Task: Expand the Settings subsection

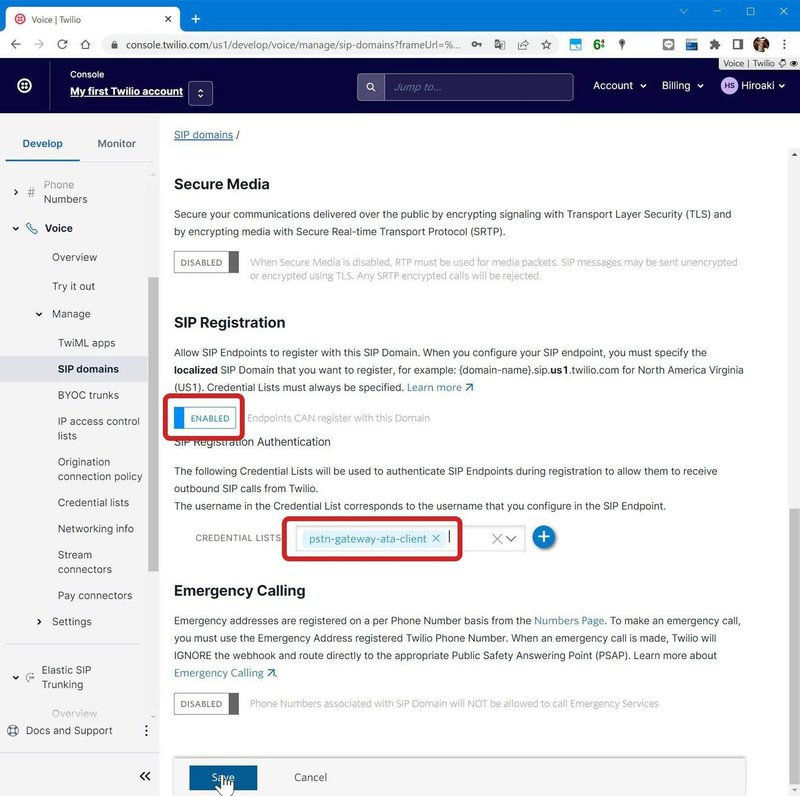Action: click(39, 621)
